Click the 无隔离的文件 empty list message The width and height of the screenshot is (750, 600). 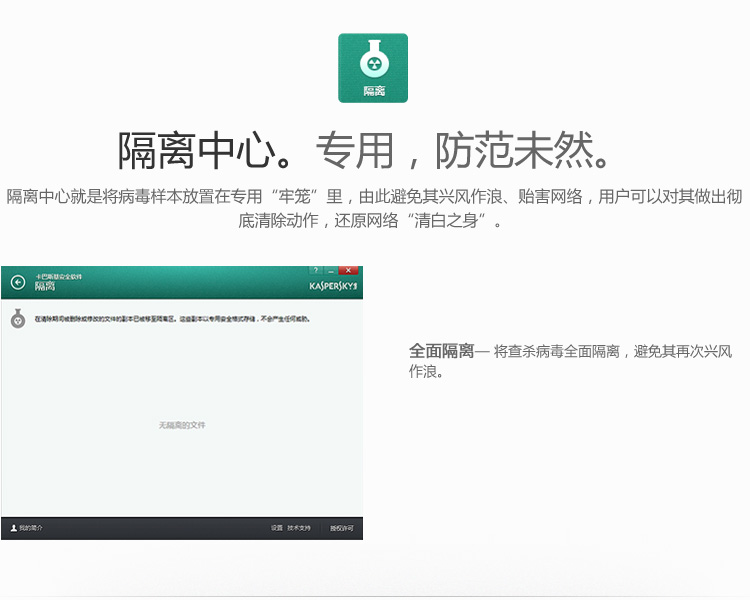pyautogui.click(x=182, y=425)
